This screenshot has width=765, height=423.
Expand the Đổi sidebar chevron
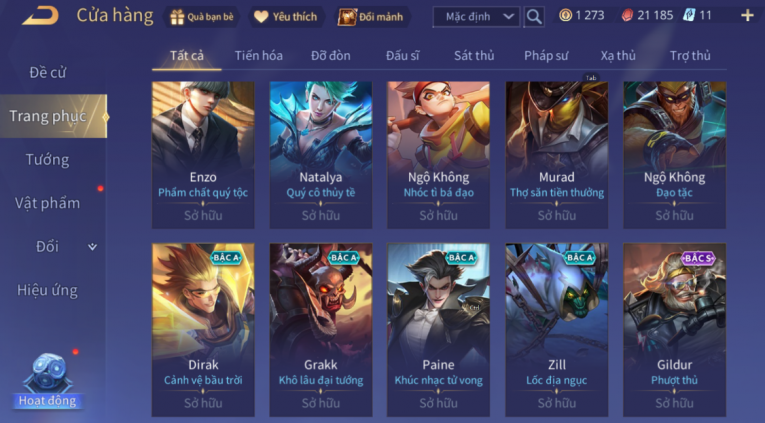[x=92, y=247]
